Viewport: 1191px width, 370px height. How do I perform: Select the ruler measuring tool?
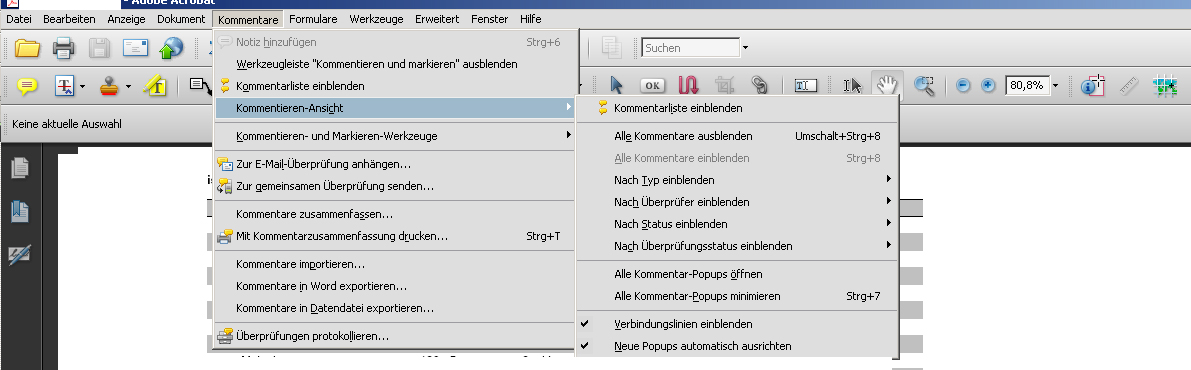(x=1129, y=86)
